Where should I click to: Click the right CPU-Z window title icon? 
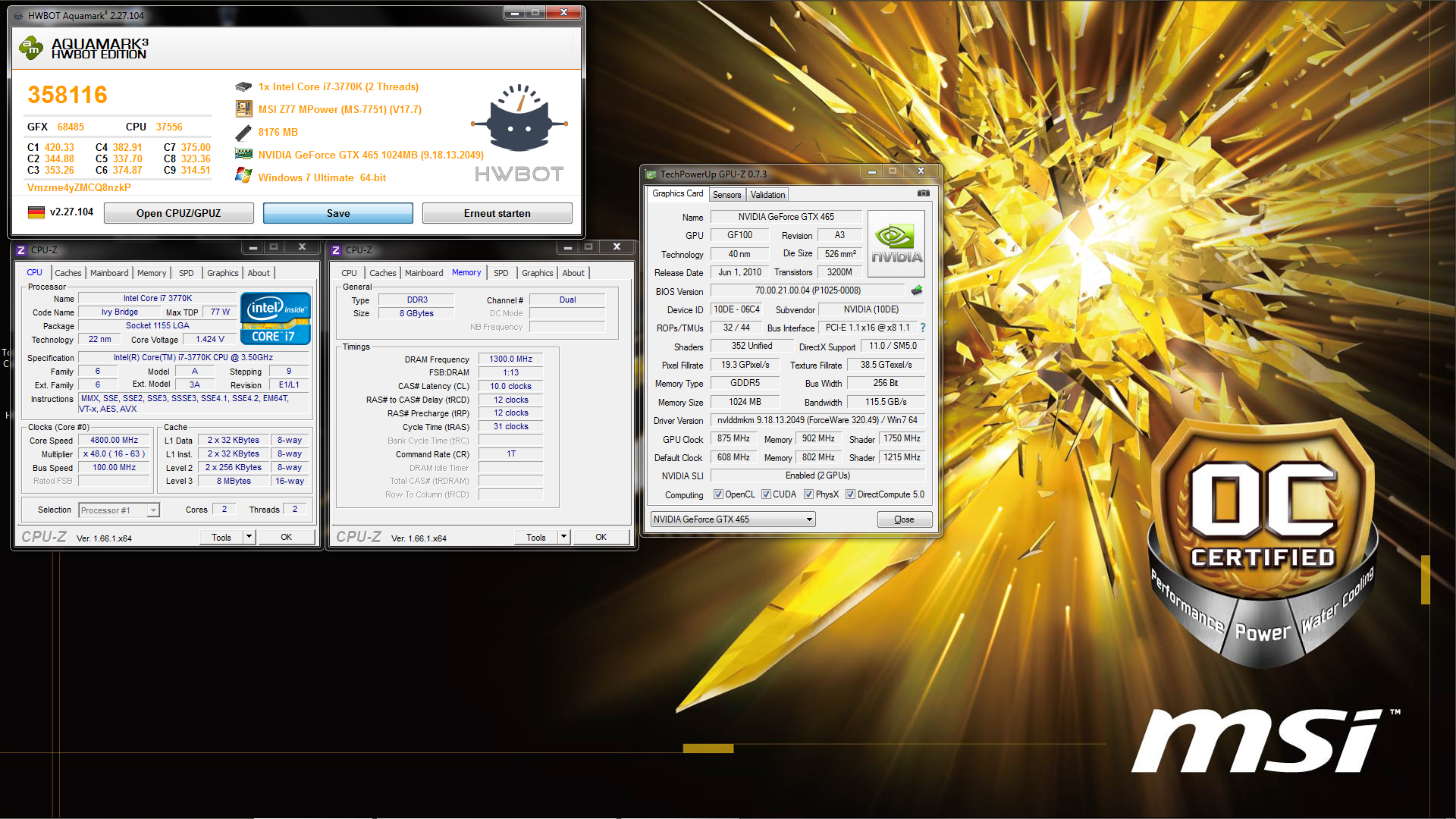coord(336,249)
